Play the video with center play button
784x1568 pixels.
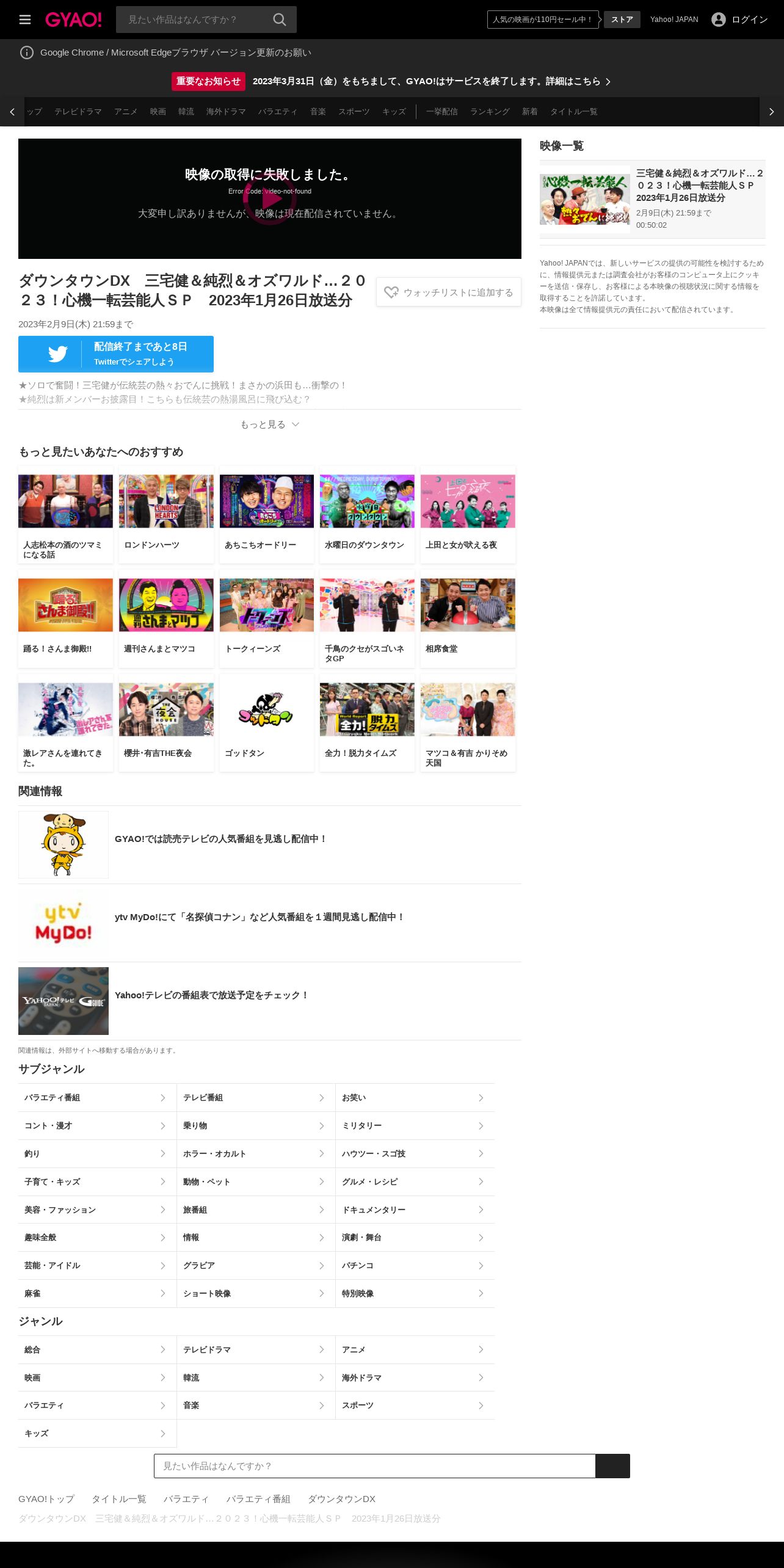pyautogui.click(x=270, y=198)
